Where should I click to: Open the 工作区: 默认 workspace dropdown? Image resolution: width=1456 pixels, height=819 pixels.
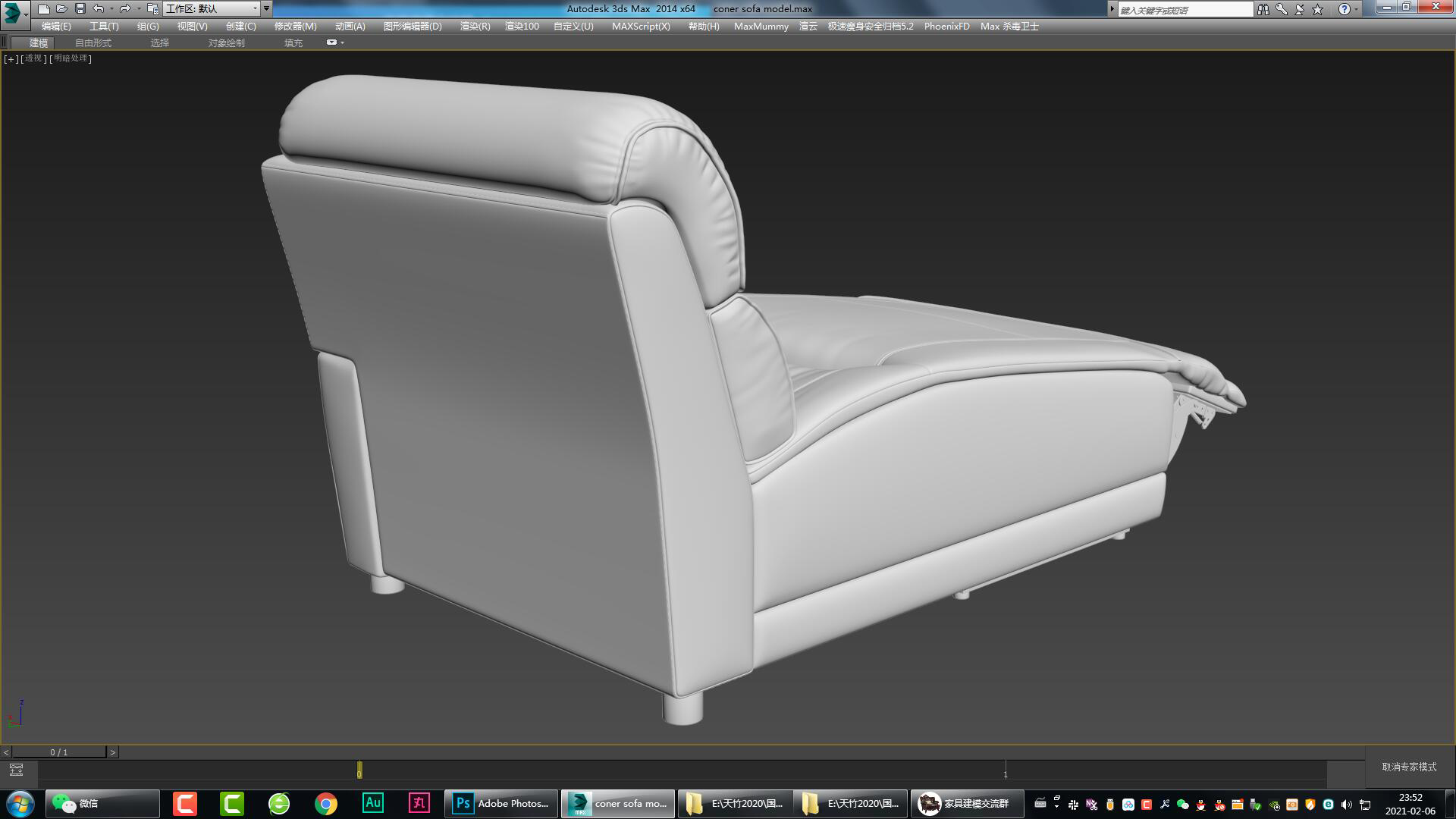click(x=212, y=9)
